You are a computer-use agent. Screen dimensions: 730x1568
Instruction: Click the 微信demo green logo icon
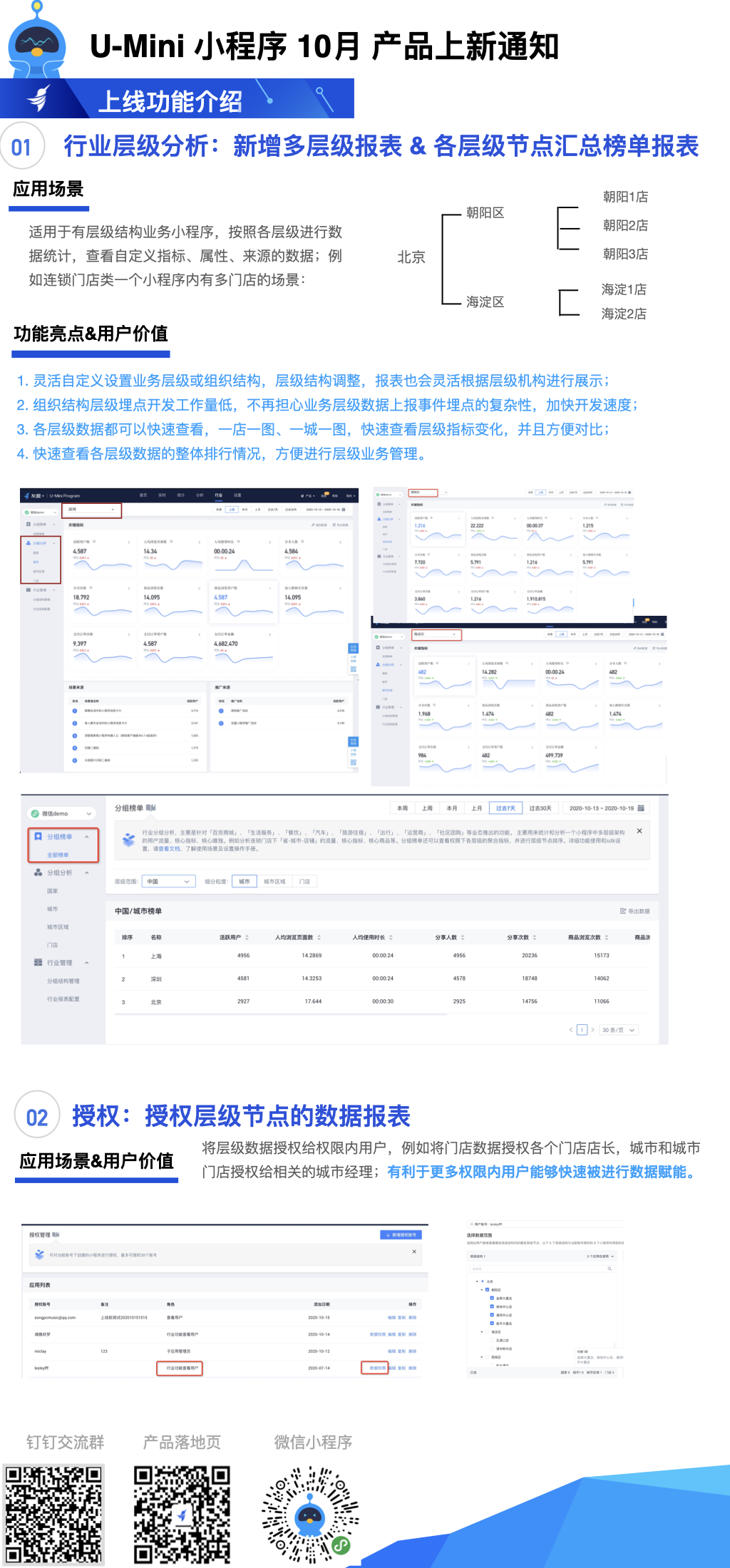pyautogui.click(x=35, y=813)
